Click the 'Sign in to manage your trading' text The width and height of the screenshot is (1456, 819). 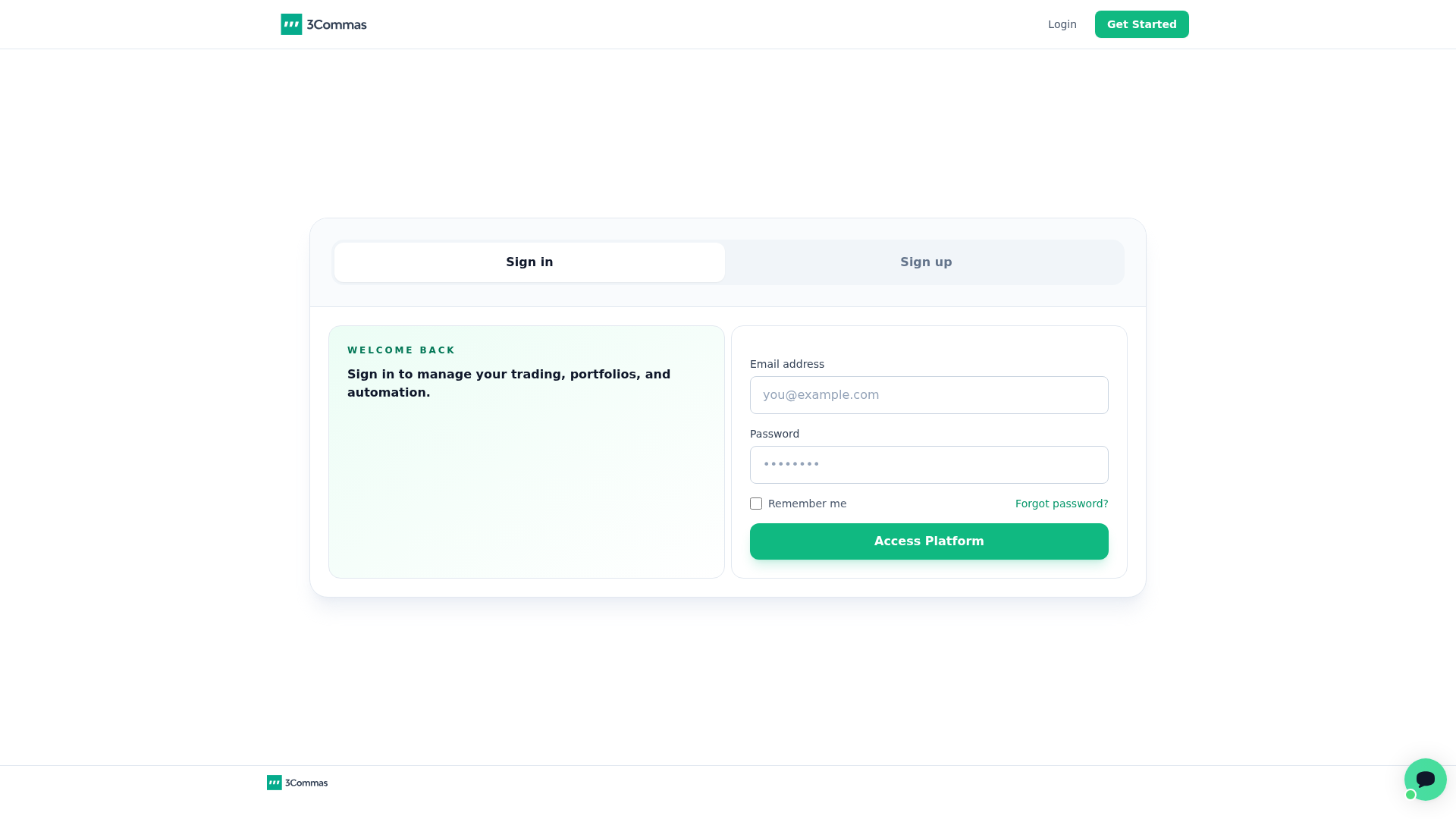509,384
